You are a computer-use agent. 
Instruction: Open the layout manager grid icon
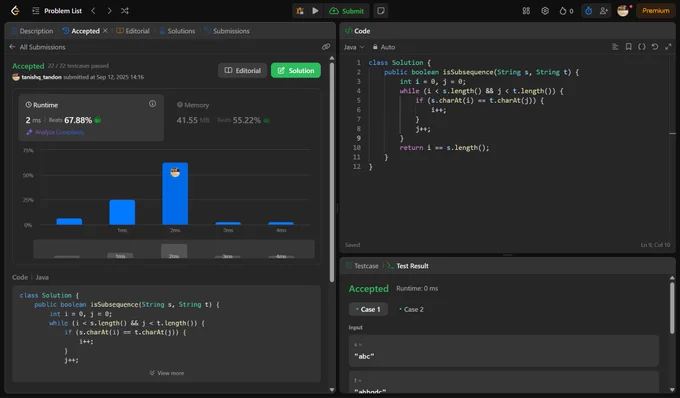click(526, 11)
